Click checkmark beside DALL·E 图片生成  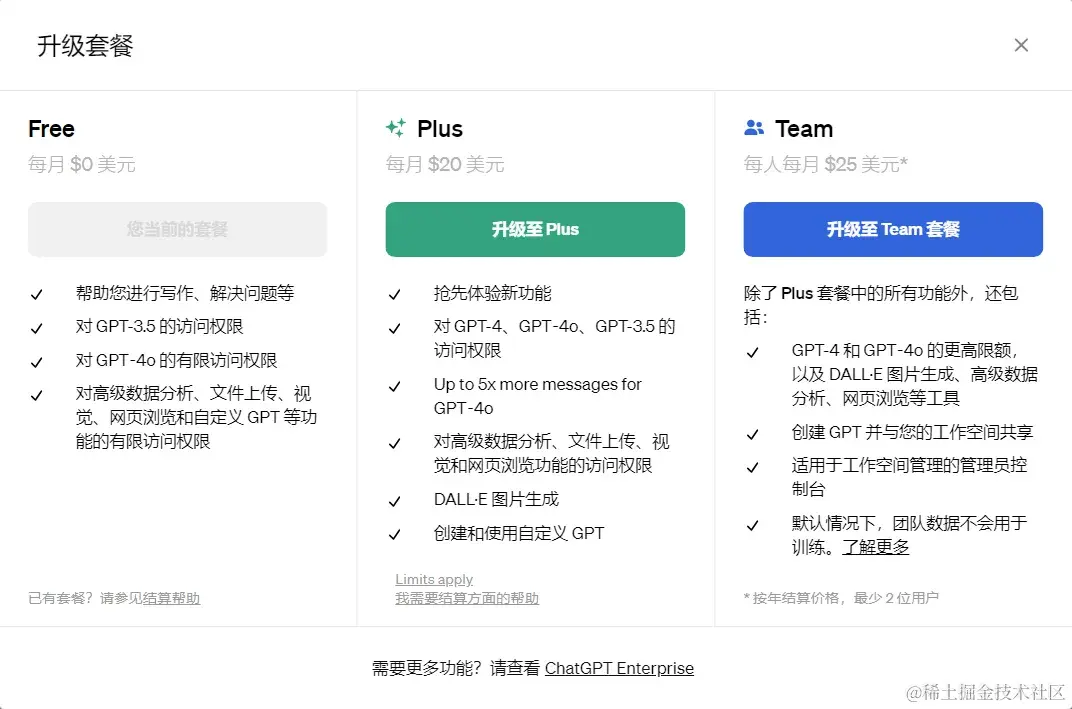pos(394,501)
